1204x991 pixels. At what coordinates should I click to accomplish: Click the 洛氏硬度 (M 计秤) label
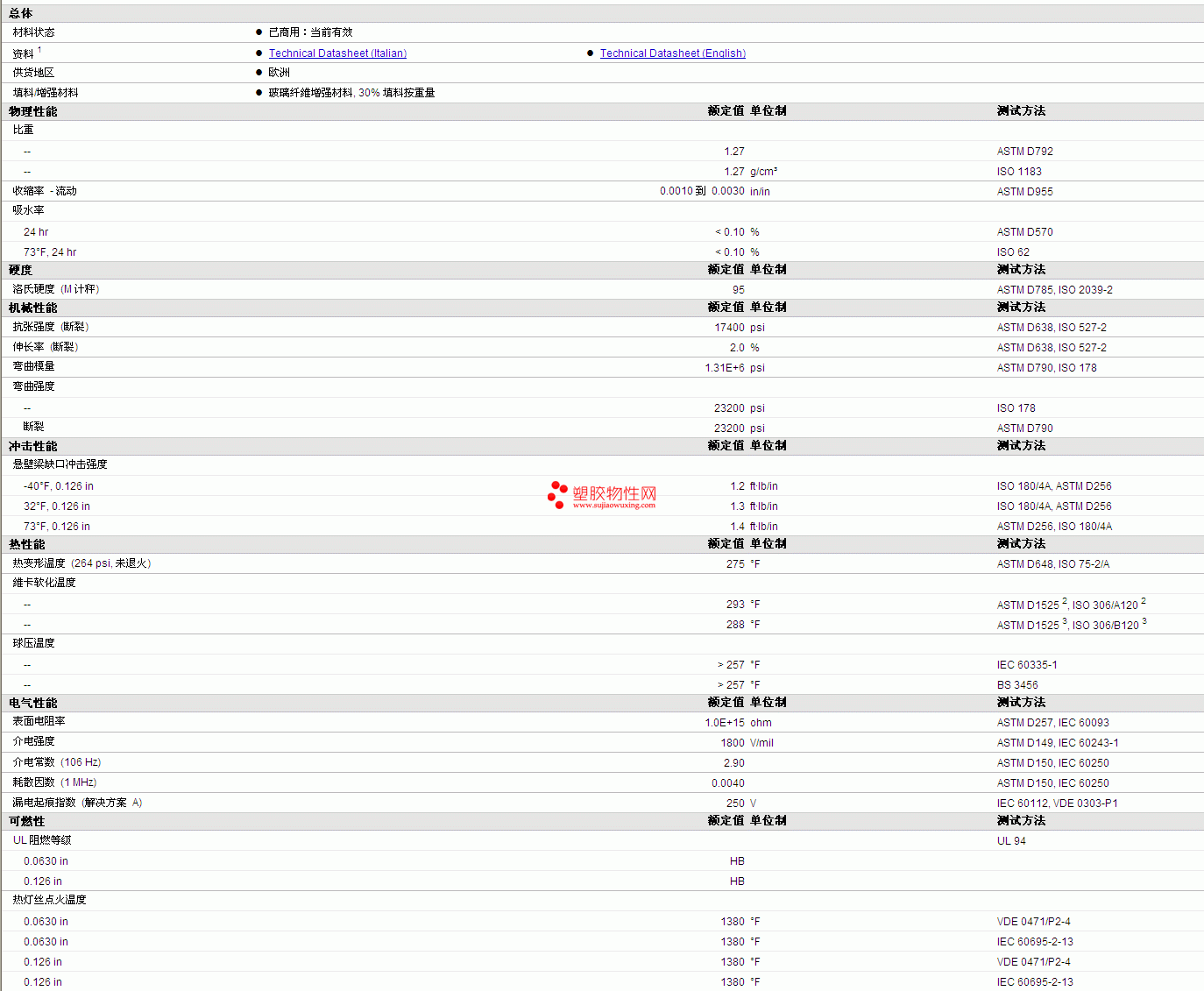[x=56, y=289]
